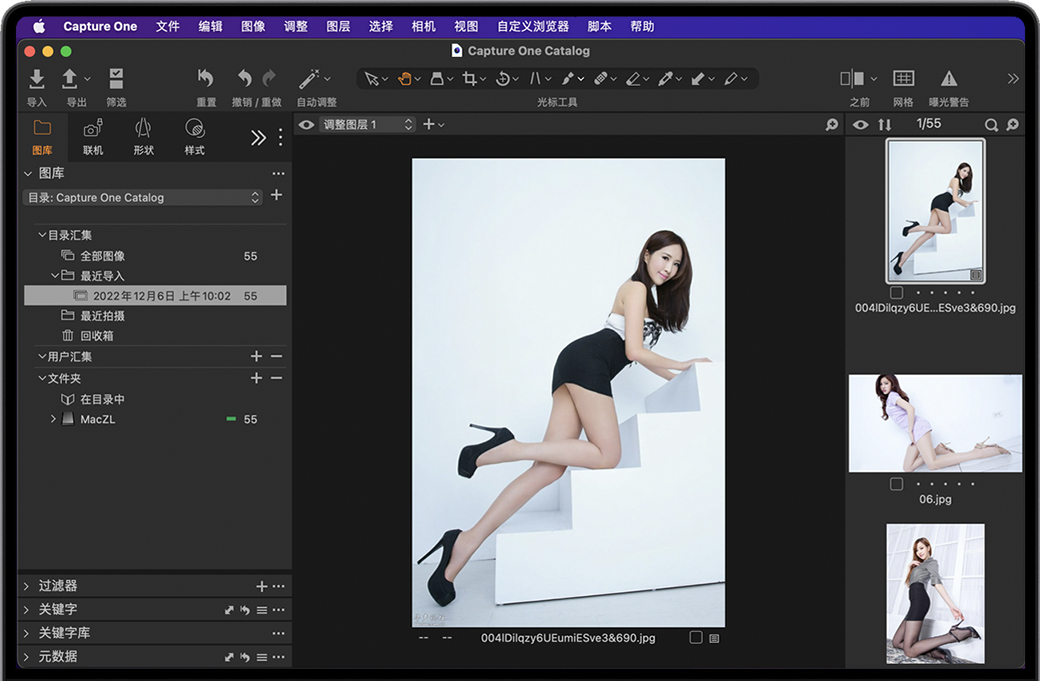Check the box under the 06.jpg thumbnail
The width and height of the screenshot is (1040, 681).
[896, 484]
